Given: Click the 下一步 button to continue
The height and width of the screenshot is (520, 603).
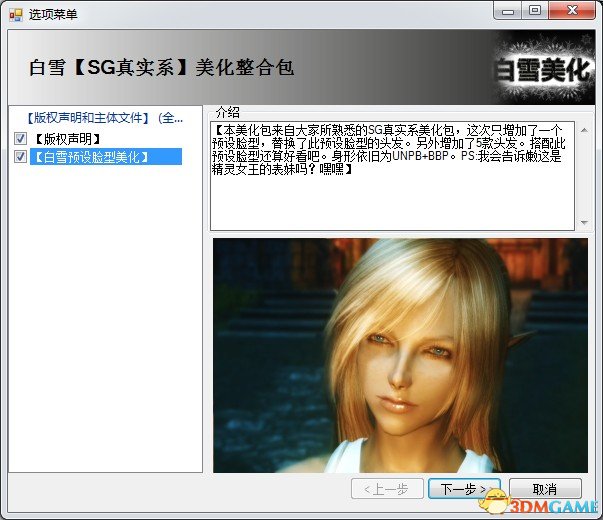Looking at the screenshot, I should pos(464,489).
